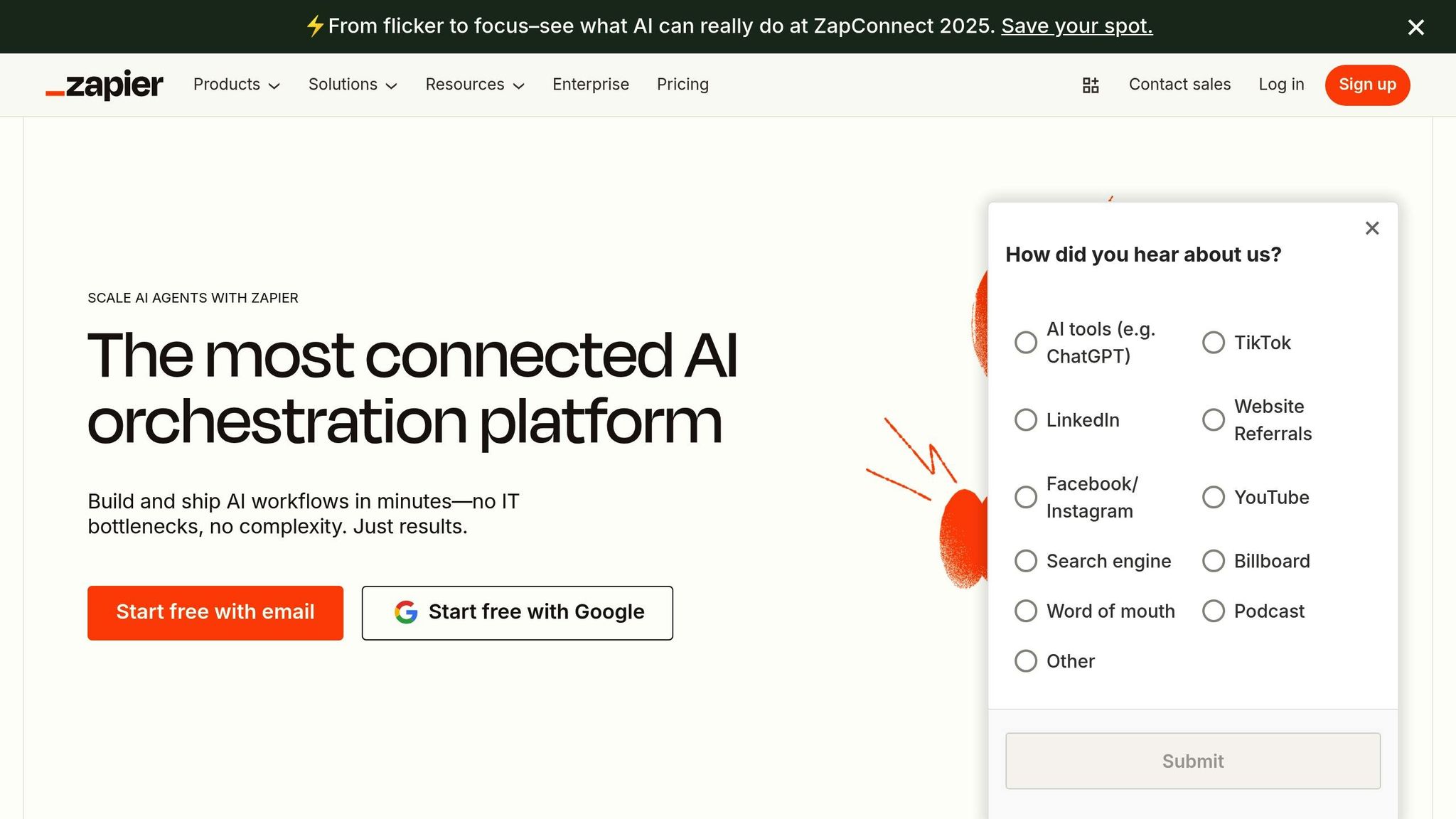Open the app grid icon near Contact sales

click(x=1090, y=85)
